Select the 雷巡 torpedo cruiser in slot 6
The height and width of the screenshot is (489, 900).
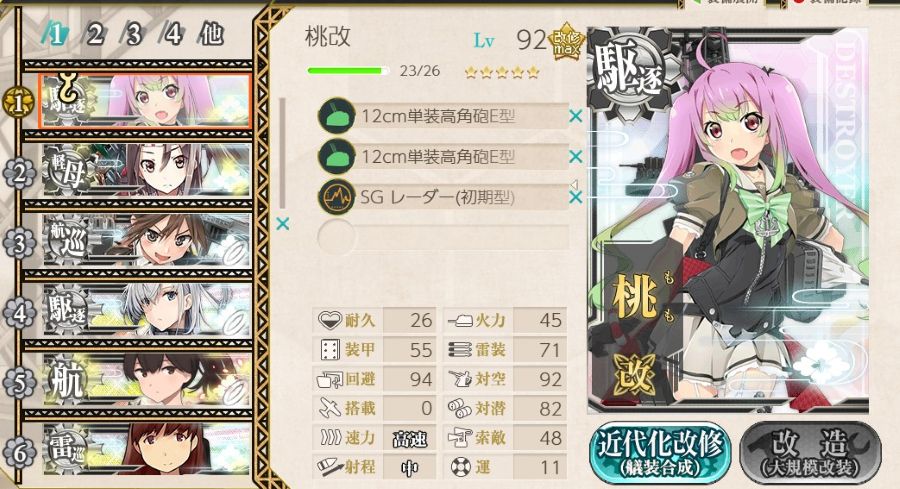coord(146,451)
